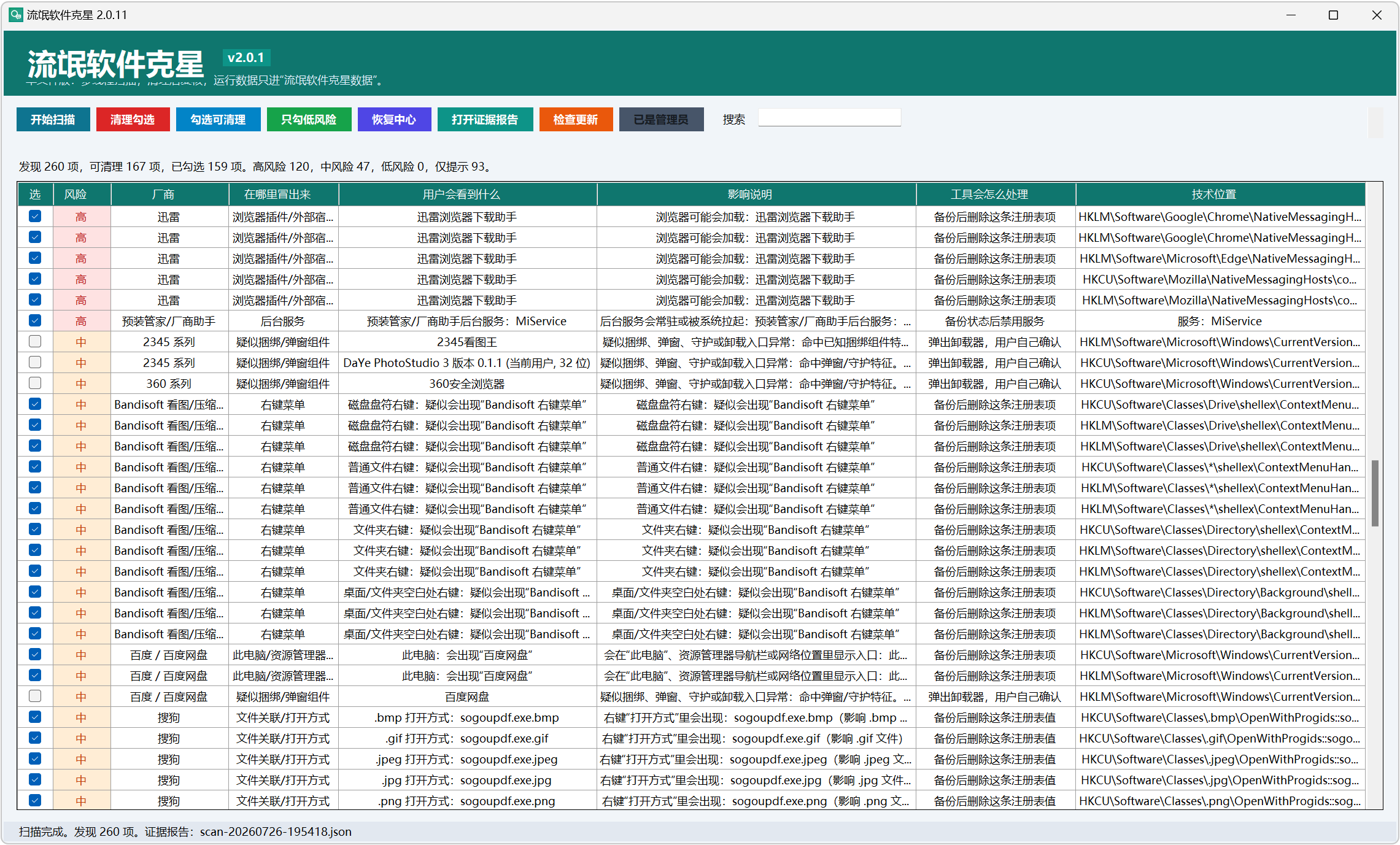Open the 恢复中心 recovery center

(x=394, y=120)
